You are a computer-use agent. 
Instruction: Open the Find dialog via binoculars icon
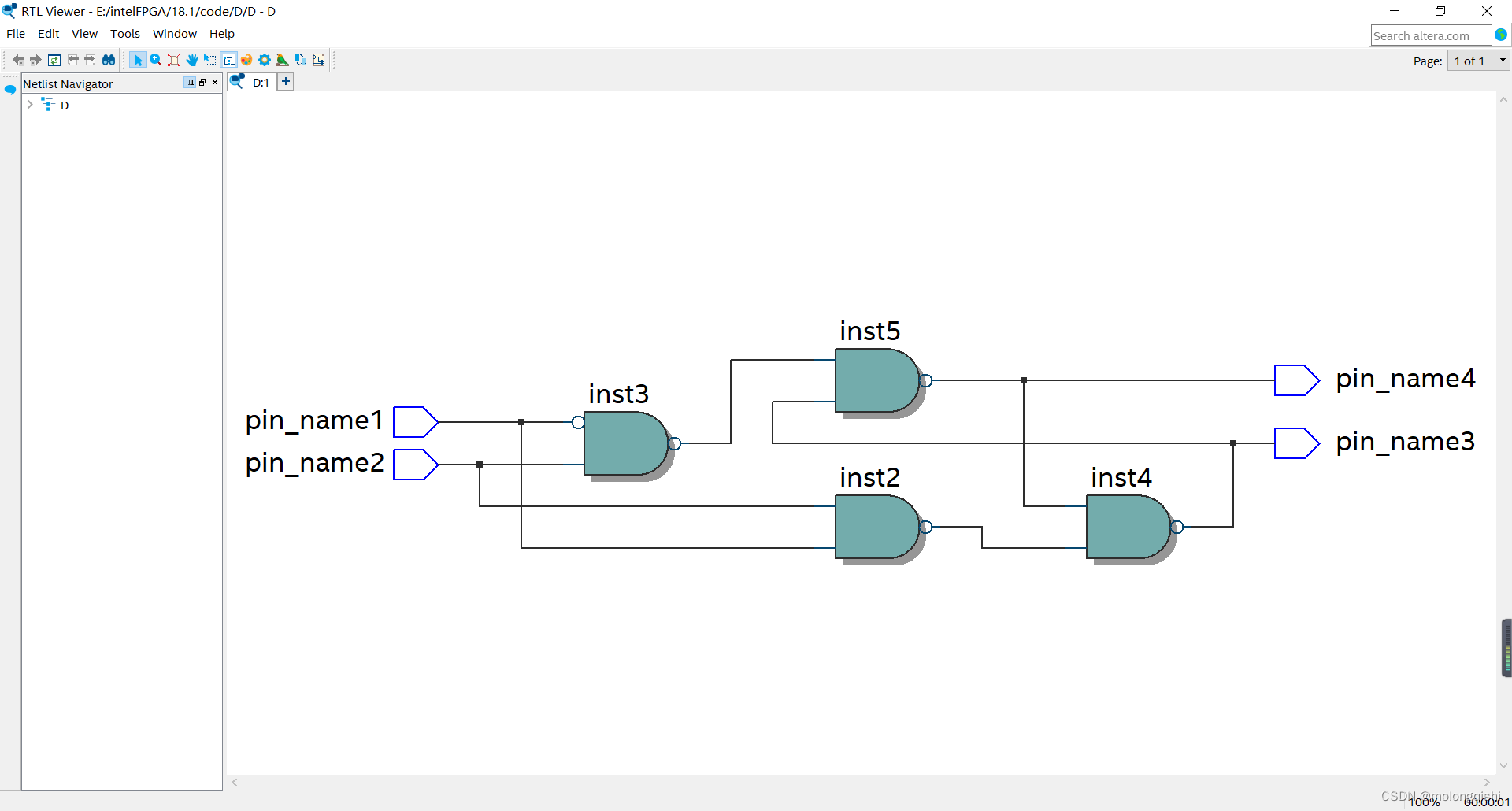(x=108, y=60)
